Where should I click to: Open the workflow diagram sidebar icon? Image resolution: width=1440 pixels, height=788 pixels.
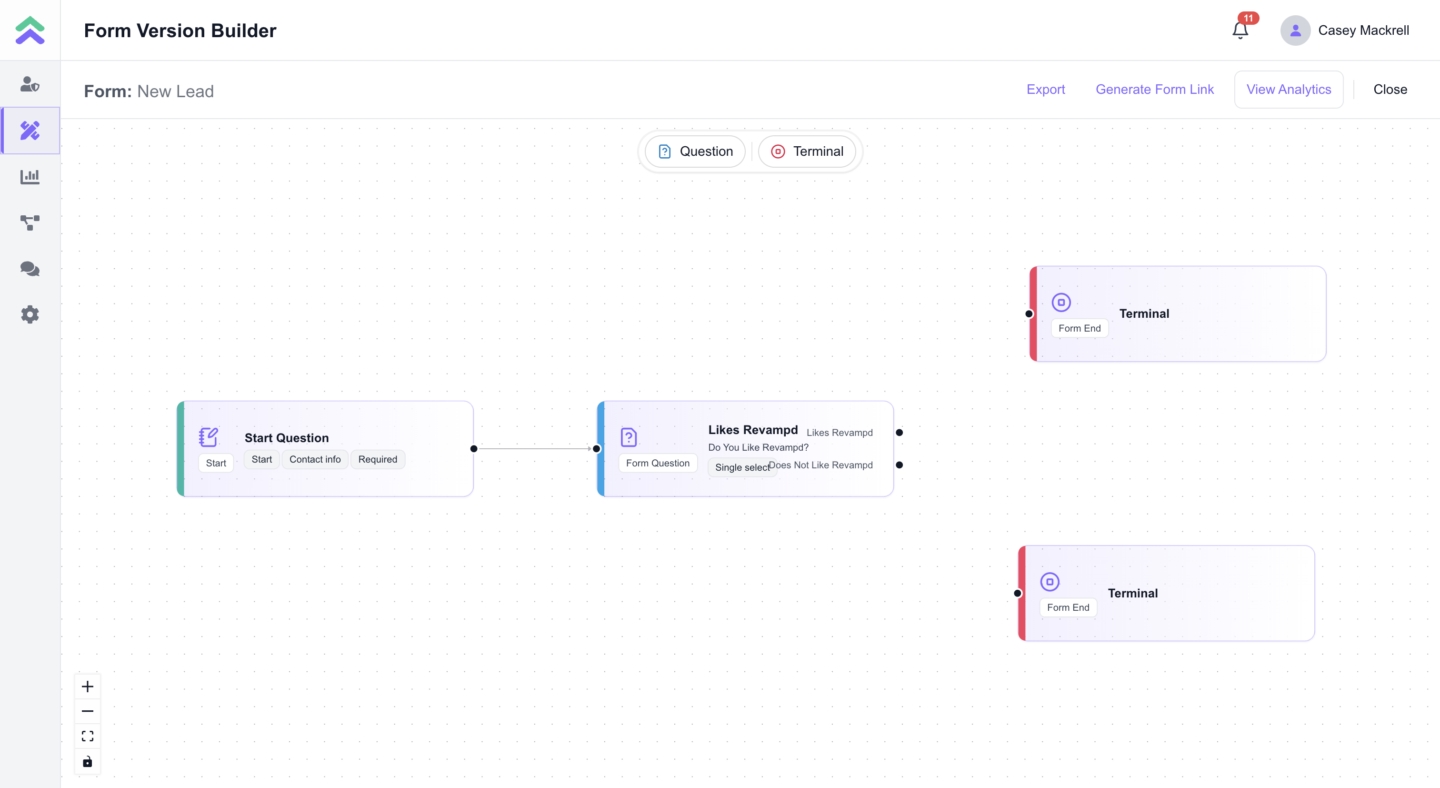tap(30, 223)
